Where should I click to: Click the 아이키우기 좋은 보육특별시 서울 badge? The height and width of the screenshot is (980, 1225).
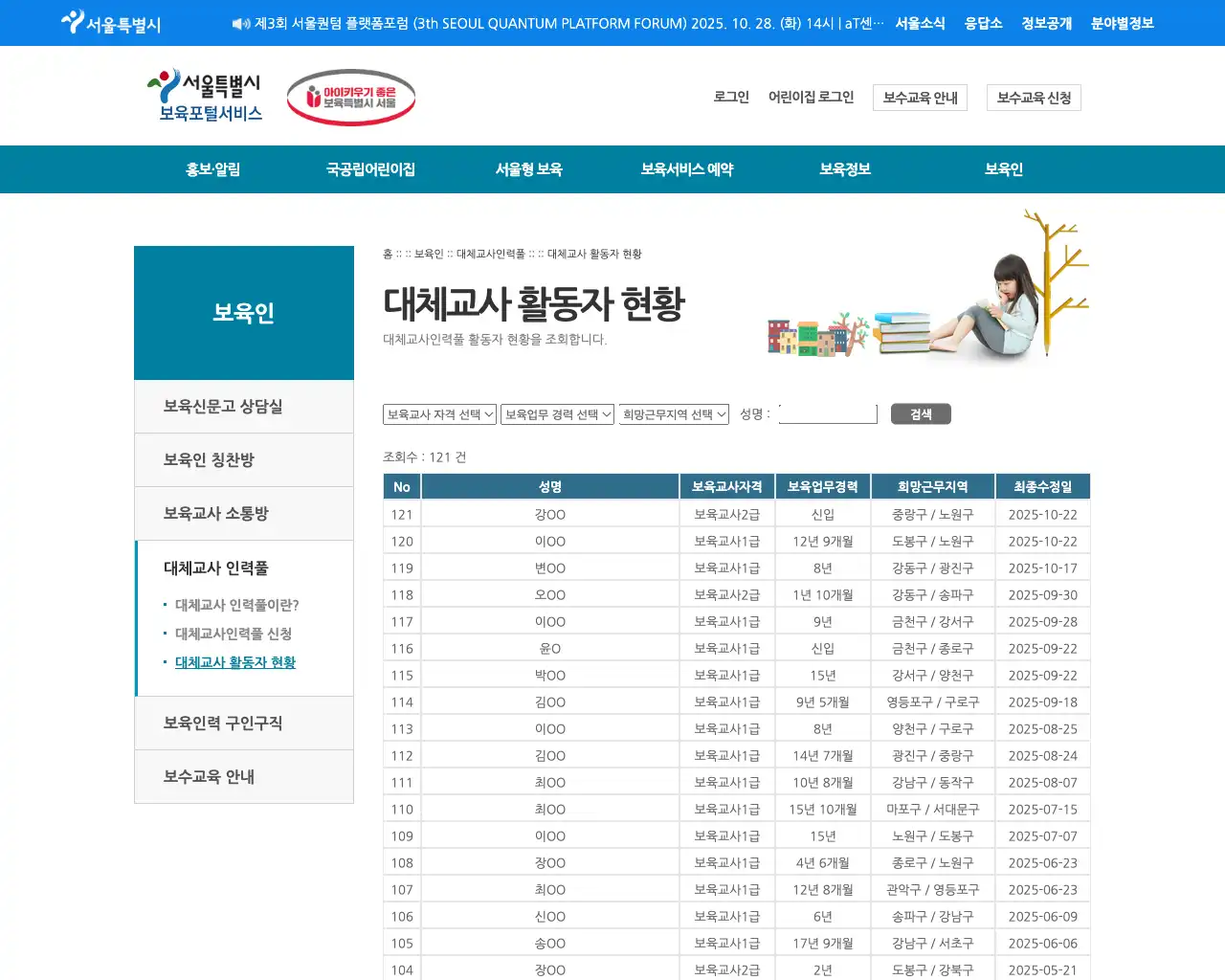tap(350, 97)
